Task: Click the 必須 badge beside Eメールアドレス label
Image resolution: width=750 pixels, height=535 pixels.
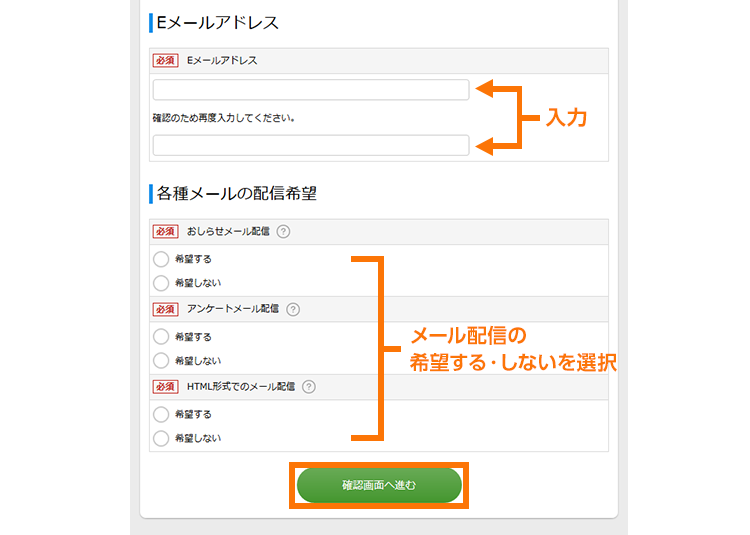Action: click(165, 61)
